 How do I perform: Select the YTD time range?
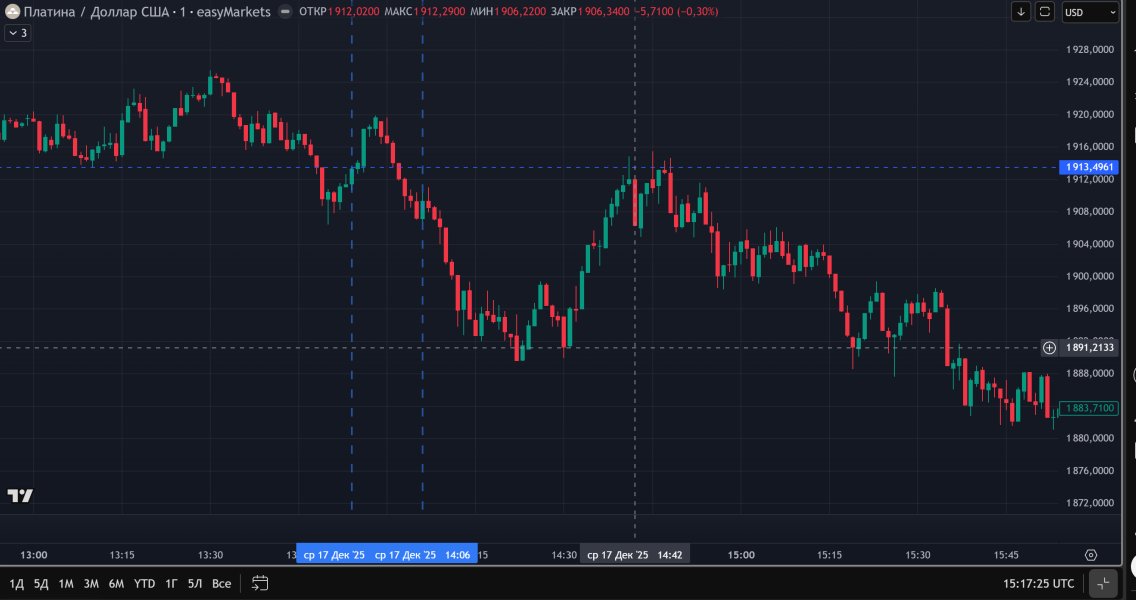pos(144,583)
